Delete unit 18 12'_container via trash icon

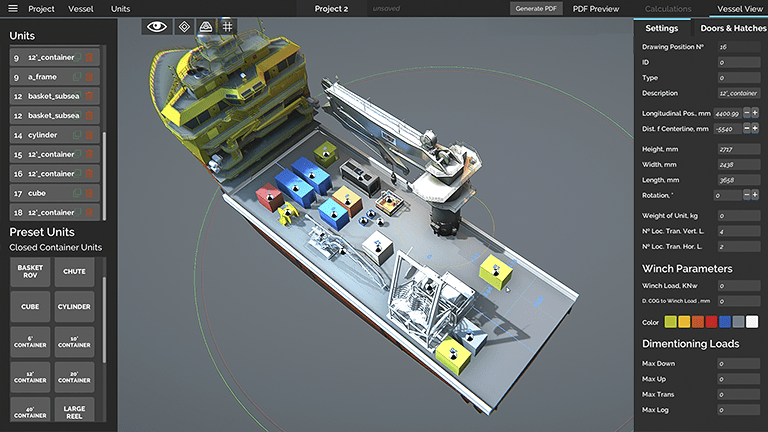[x=89, y=212]
